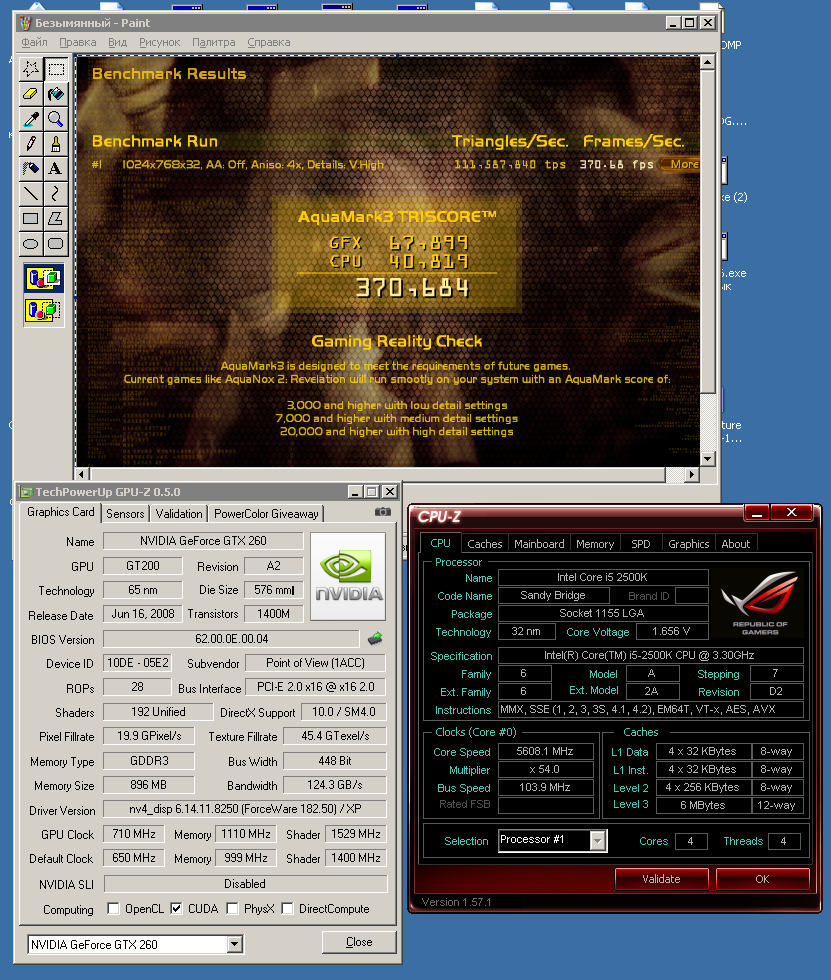Switch to the Caches tab in CPU-Z
The height and width of the screenshot is (980, 831).
(484, 544)
